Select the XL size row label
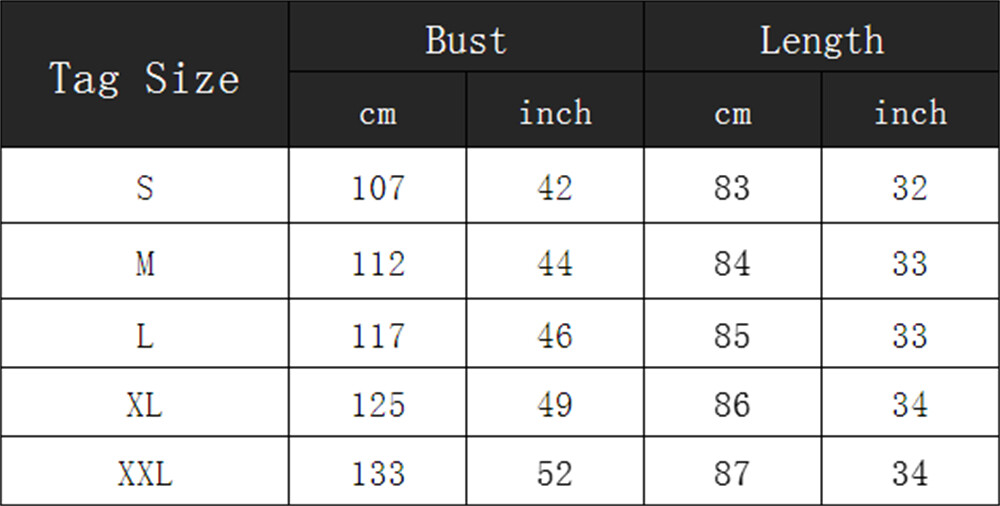Viewport: 1000px width, 506px height. point(145,403)
